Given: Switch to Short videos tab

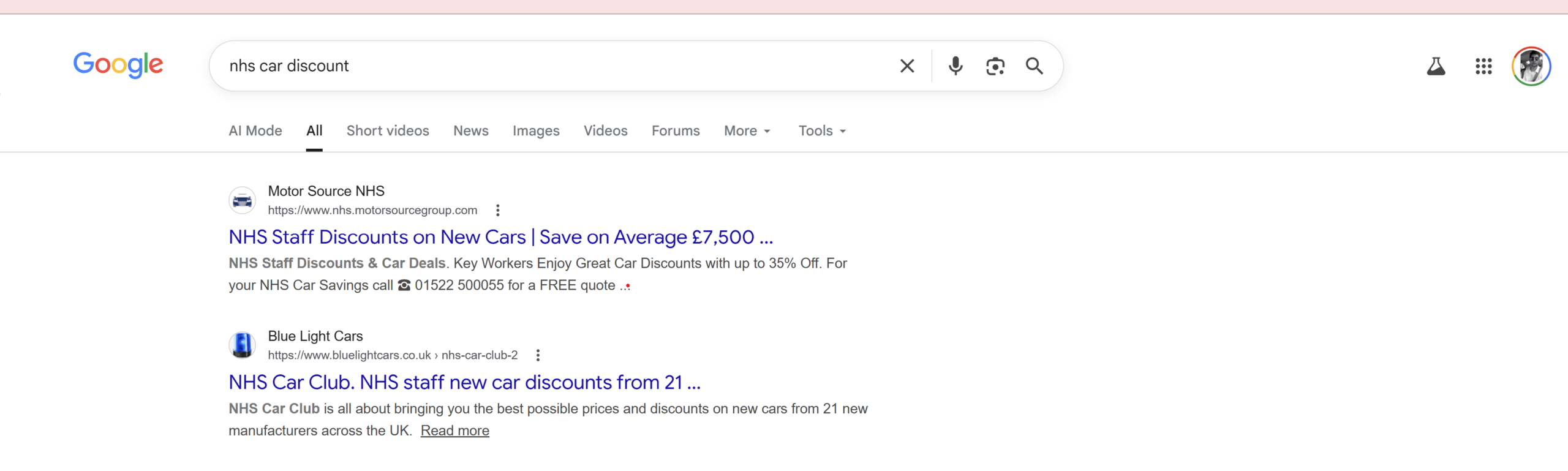Looking at the screenshot, I should [x=388, y=131].
